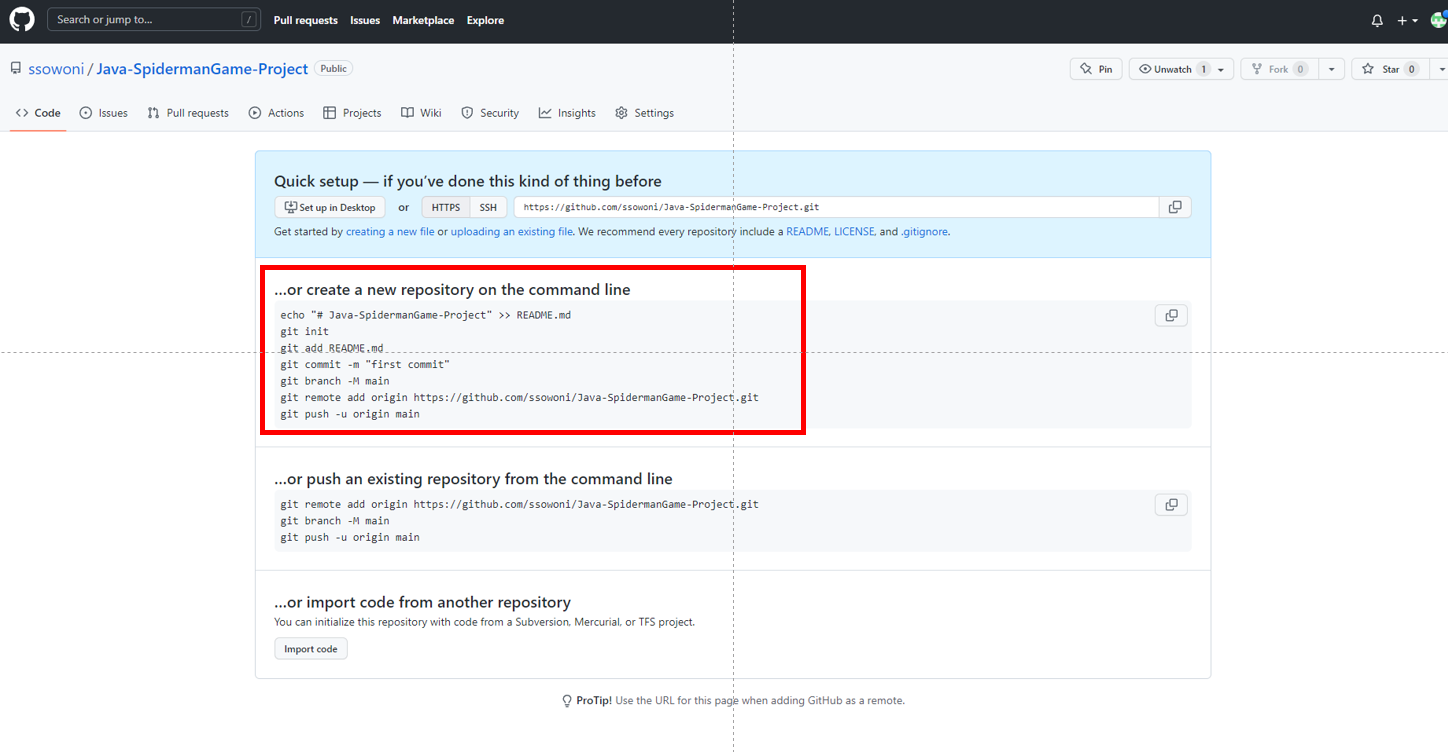Copy the push existing repository commands
The width and height of the screenshot is (1448, 752).
coord(1171,504)
